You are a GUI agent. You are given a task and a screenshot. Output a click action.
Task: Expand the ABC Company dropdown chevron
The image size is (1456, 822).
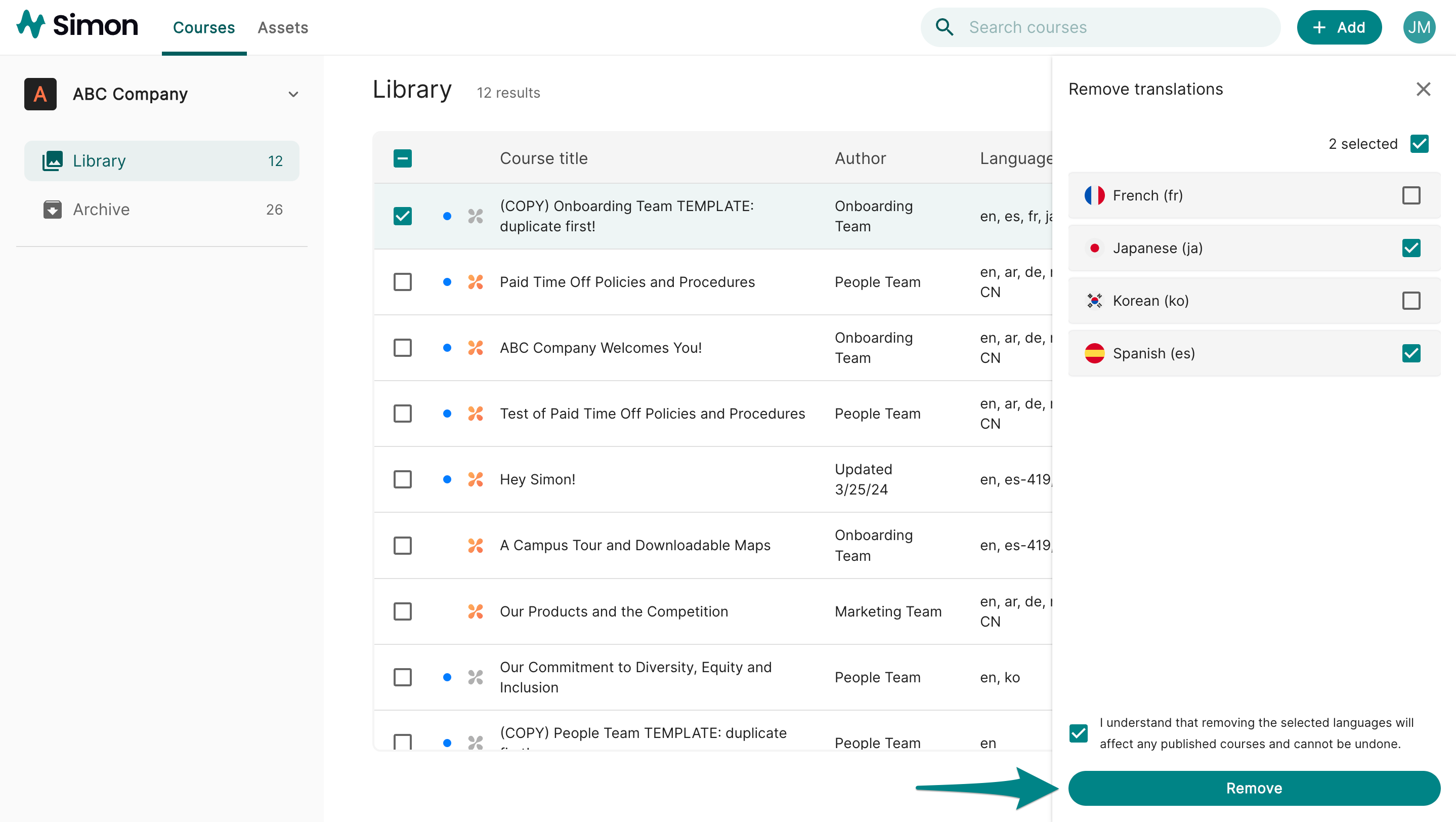point(293,94)
